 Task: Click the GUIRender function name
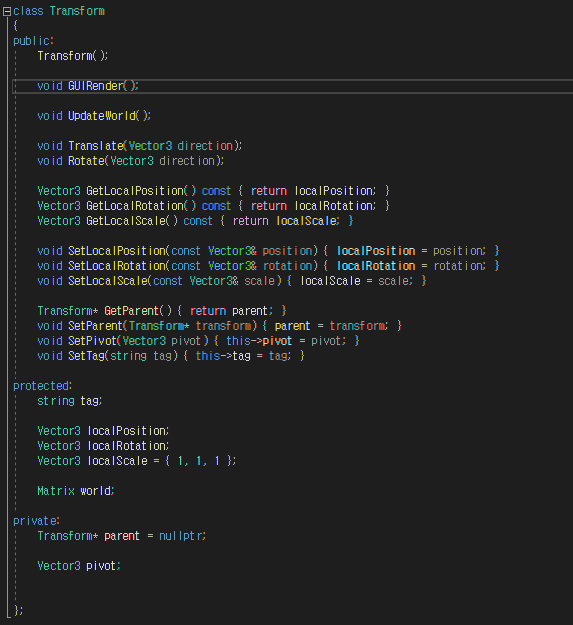pos(96,86)
